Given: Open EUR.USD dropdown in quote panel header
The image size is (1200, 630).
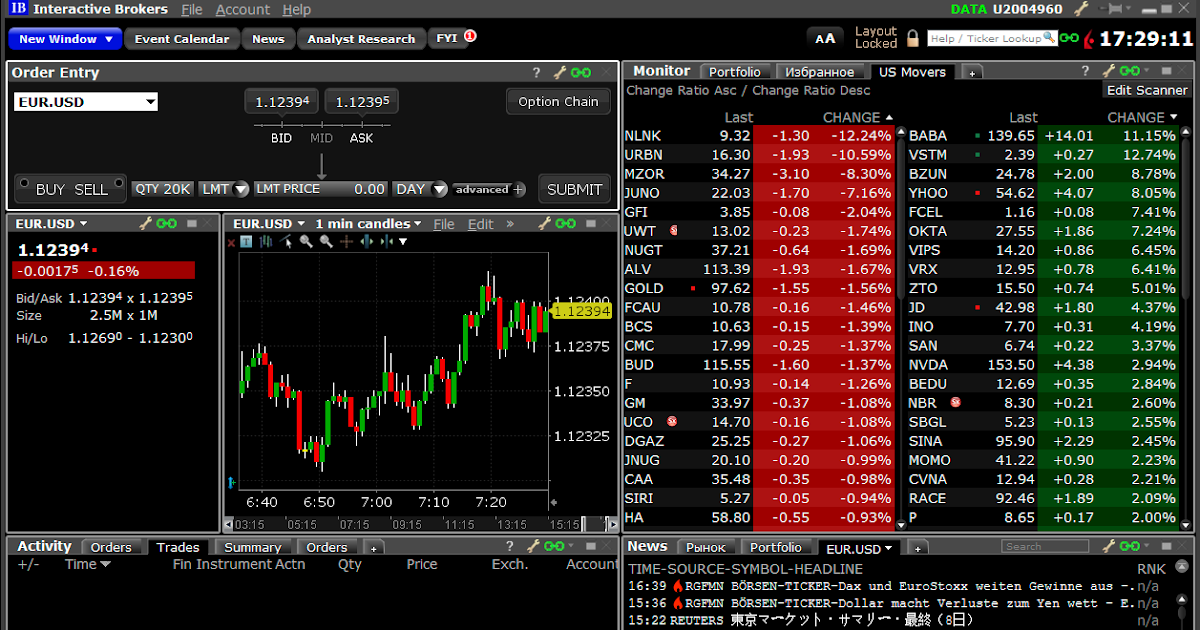Looking at the screenshot, I should click(x=83, y=224).
